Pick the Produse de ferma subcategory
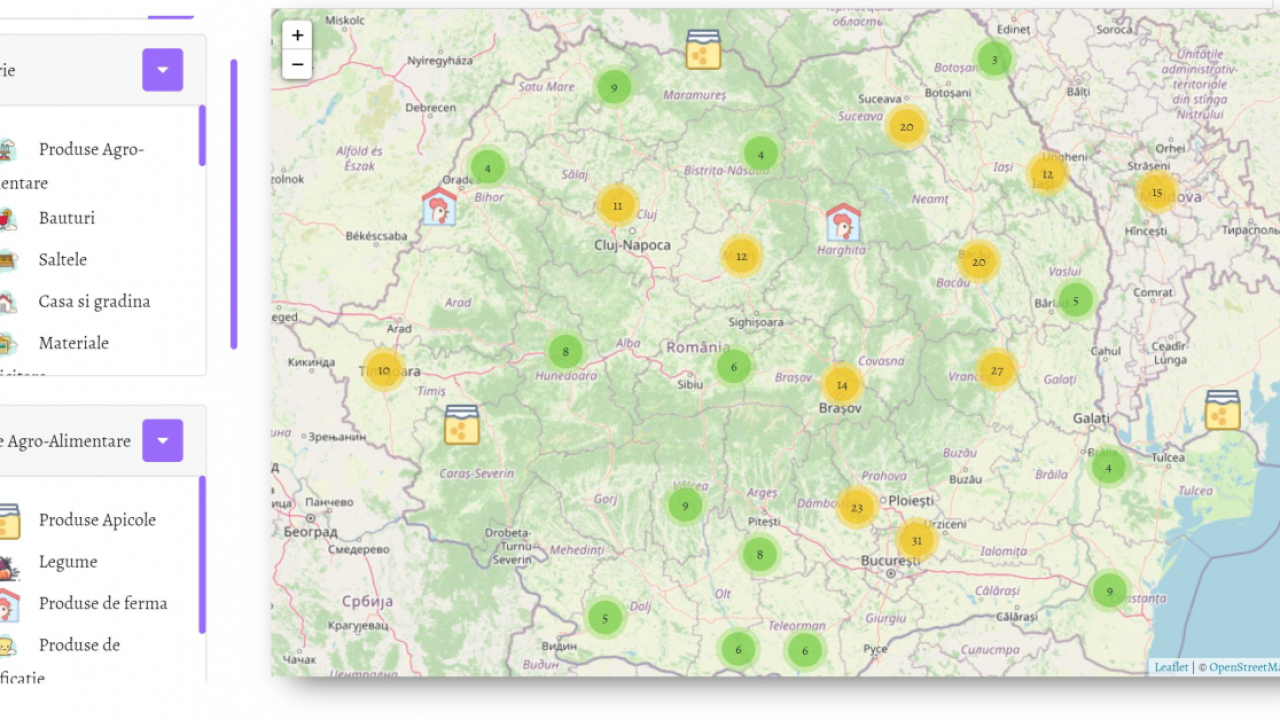Viewport: 1280px width, 720px height. pos(103,603)
